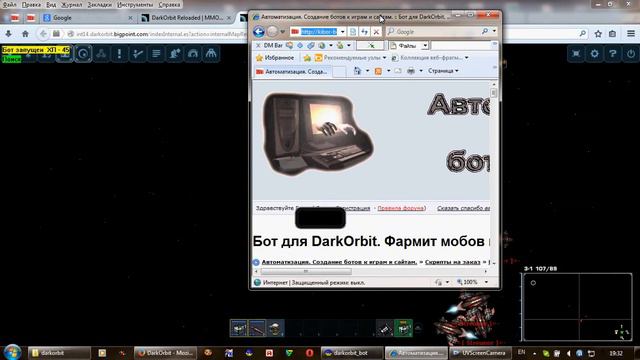
Task: Switch to DarkOrbit Reloaded Firefox tab
Action: click(x=187, y=18)
